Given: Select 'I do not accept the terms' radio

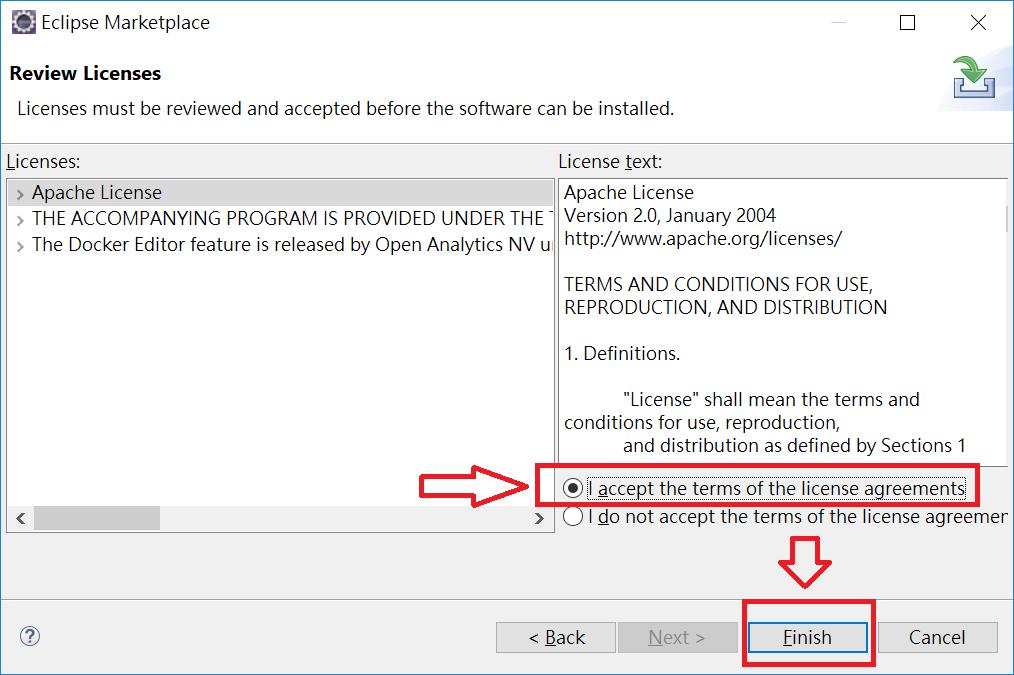Looking at the screenshot, I should pyautogui.click(x=573, y=517).
